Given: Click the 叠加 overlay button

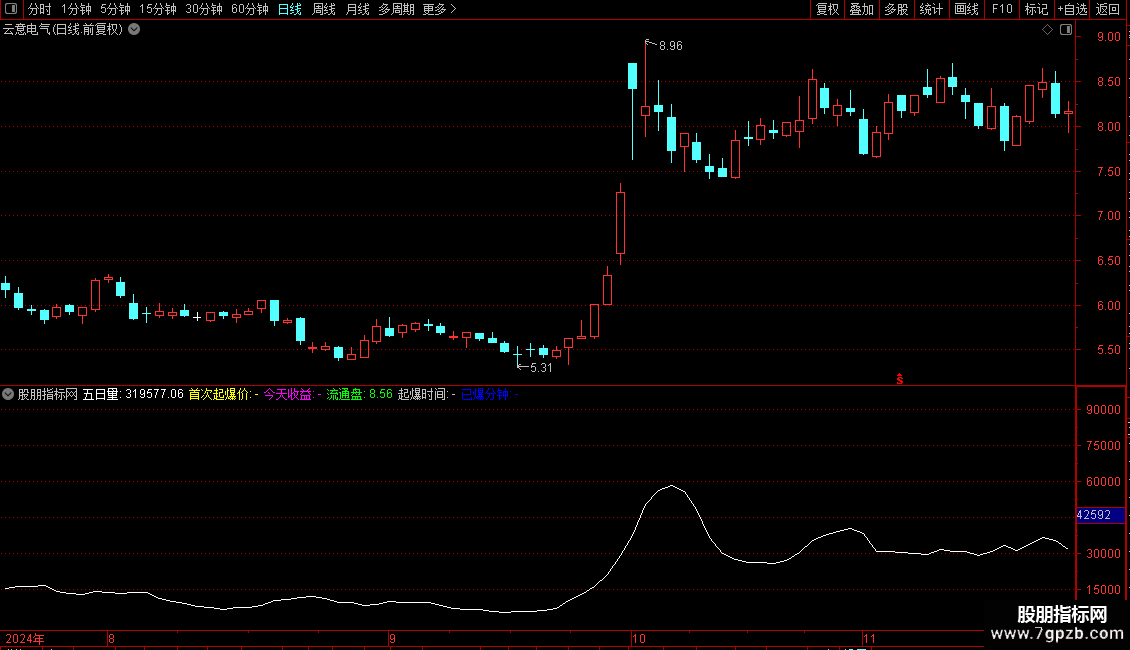Looking at the screenshot, I should click(861, 9).
